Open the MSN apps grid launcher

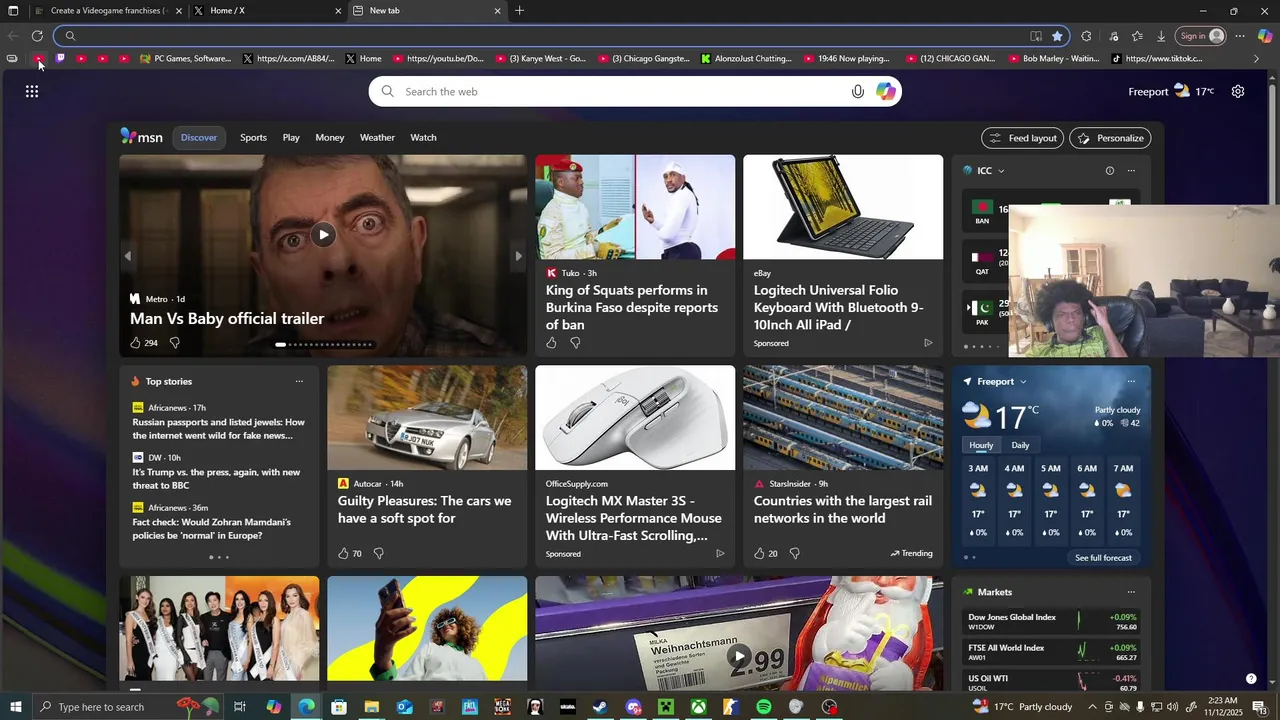32,91
